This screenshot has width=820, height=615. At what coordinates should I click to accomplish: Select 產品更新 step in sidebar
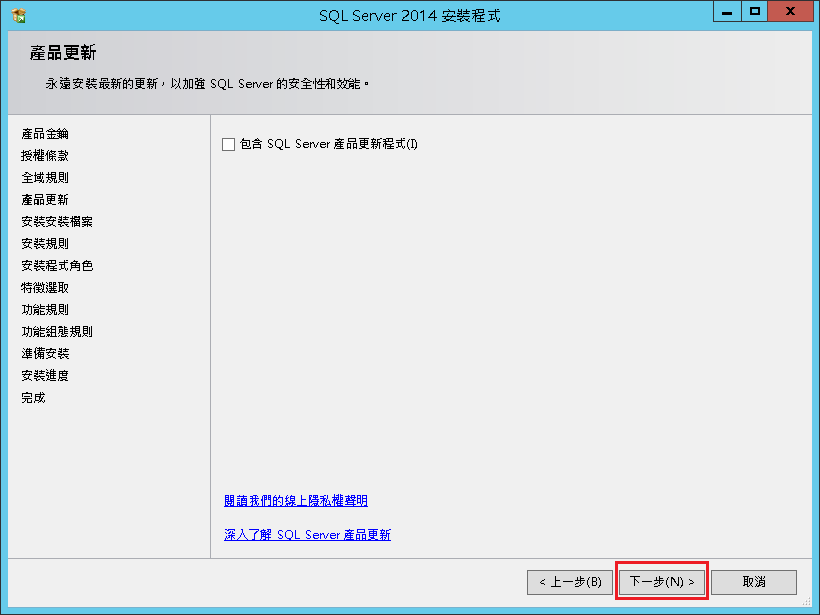[45, 200]
